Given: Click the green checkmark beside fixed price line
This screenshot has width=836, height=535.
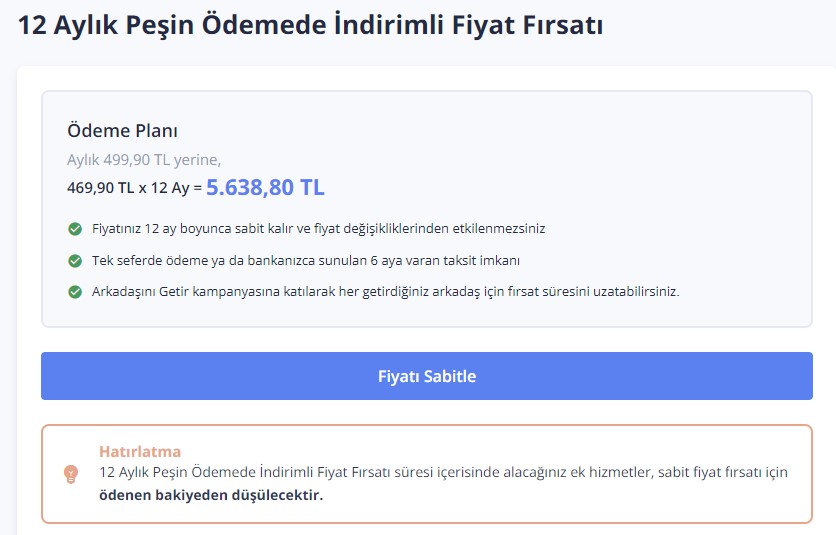Looking at the screenshot, I should 75,229.
